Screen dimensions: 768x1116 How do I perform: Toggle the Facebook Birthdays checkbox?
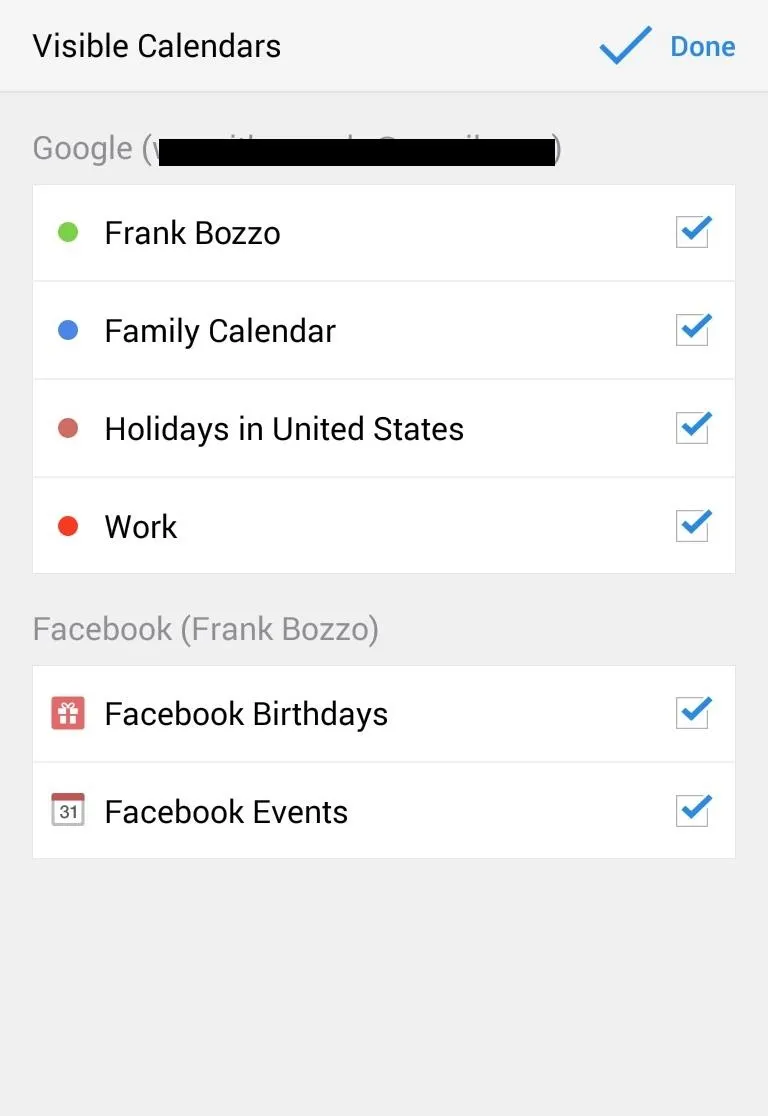tap(693, 713)
